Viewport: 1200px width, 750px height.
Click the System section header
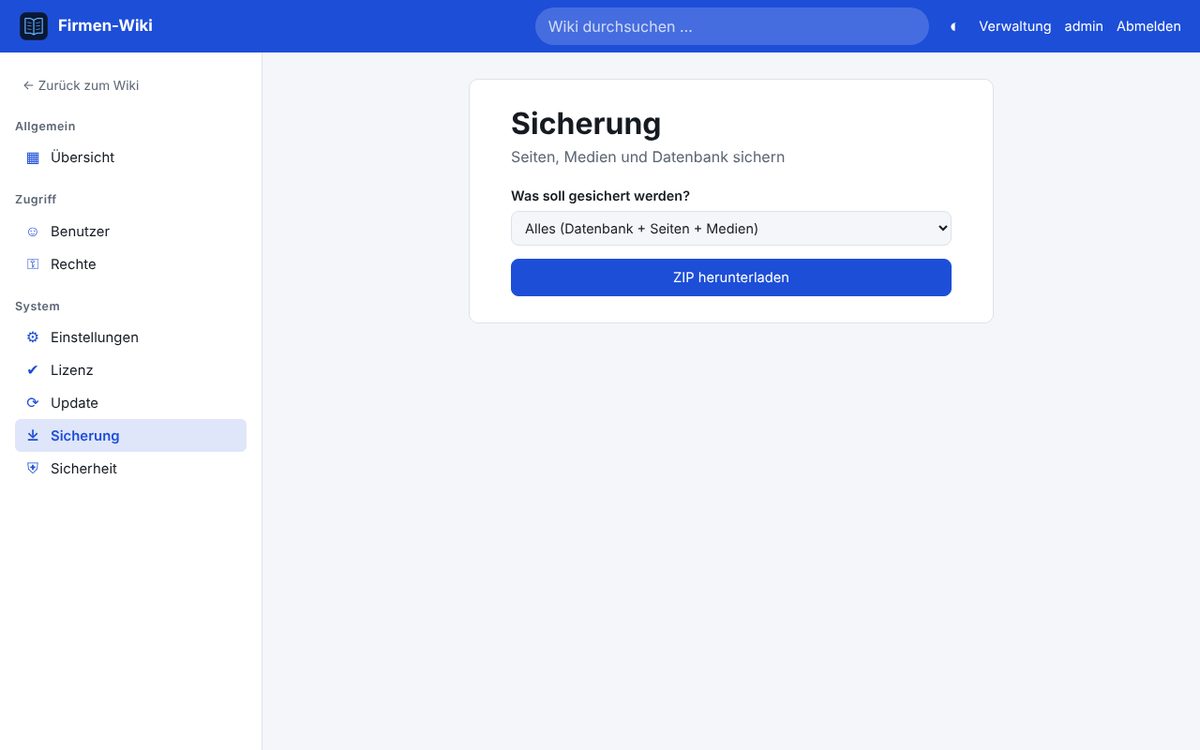38,307
